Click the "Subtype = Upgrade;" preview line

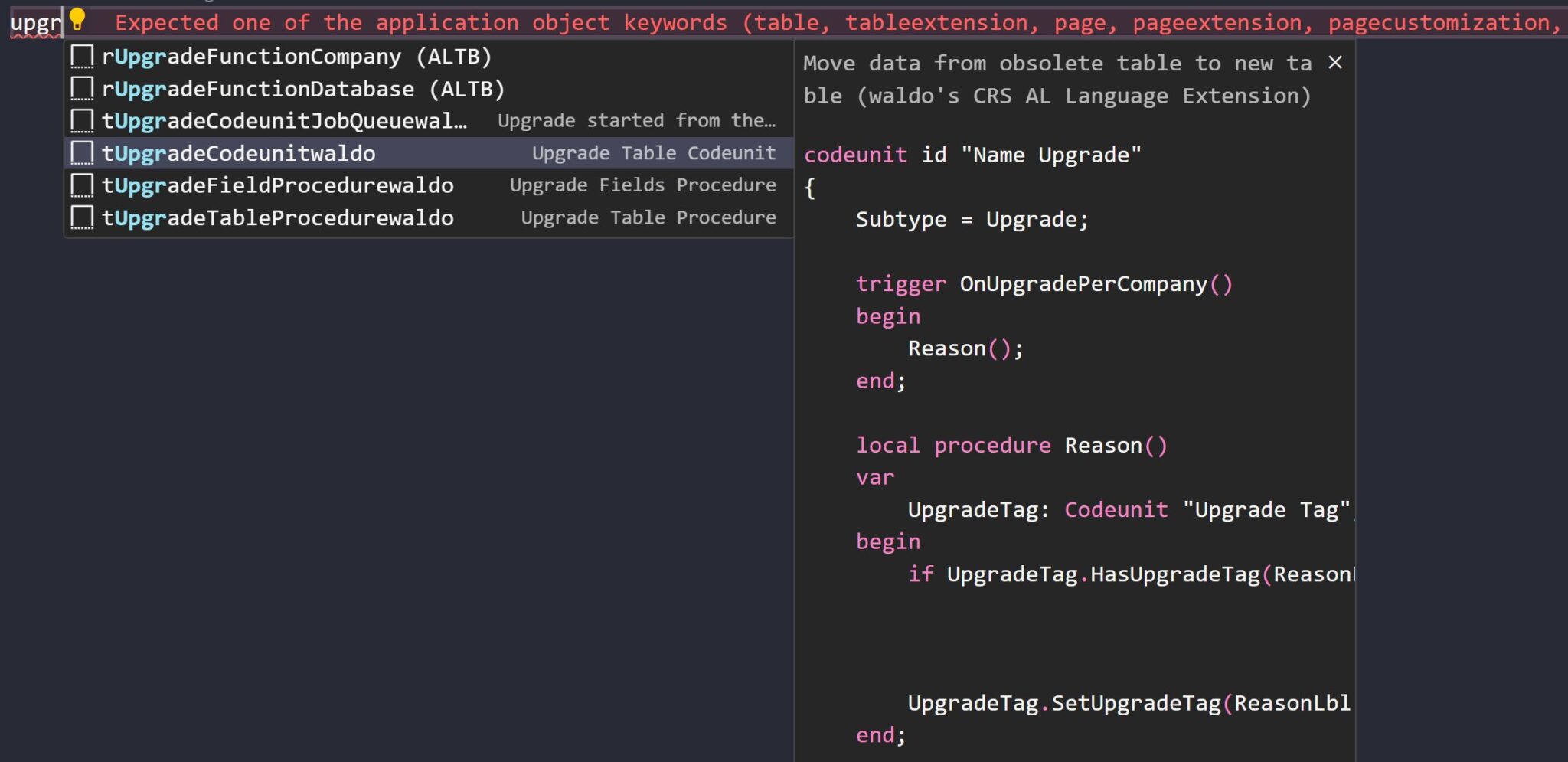tap(972, 220)
